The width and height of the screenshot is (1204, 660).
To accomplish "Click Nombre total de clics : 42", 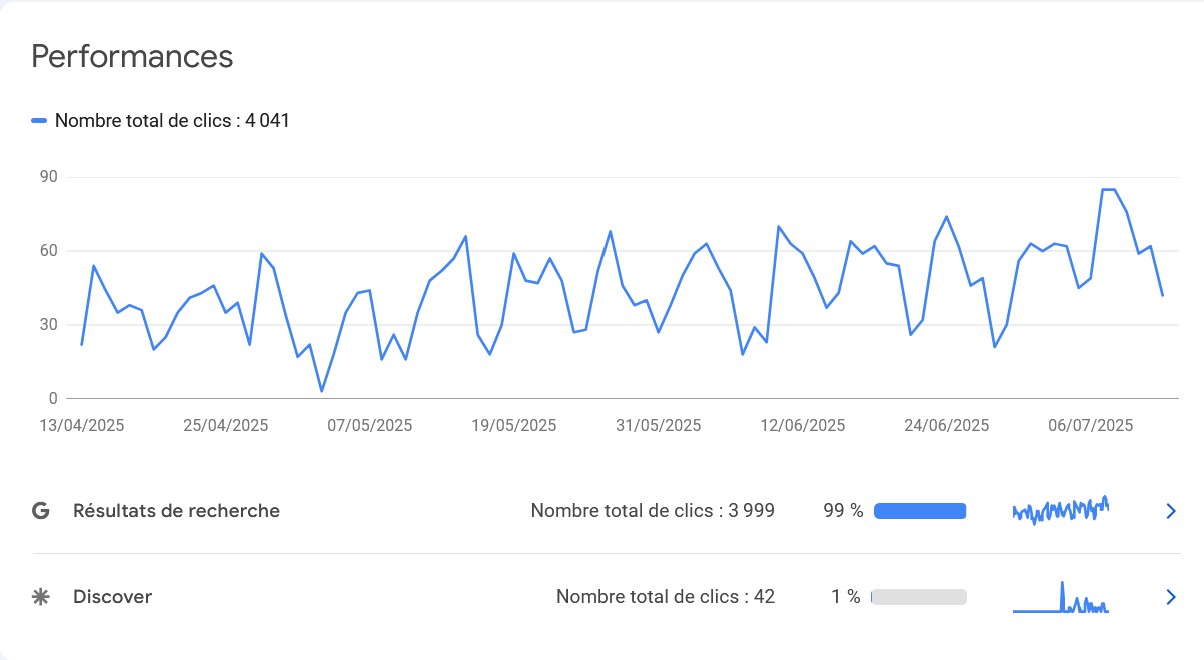I will [x=665, y=597].
